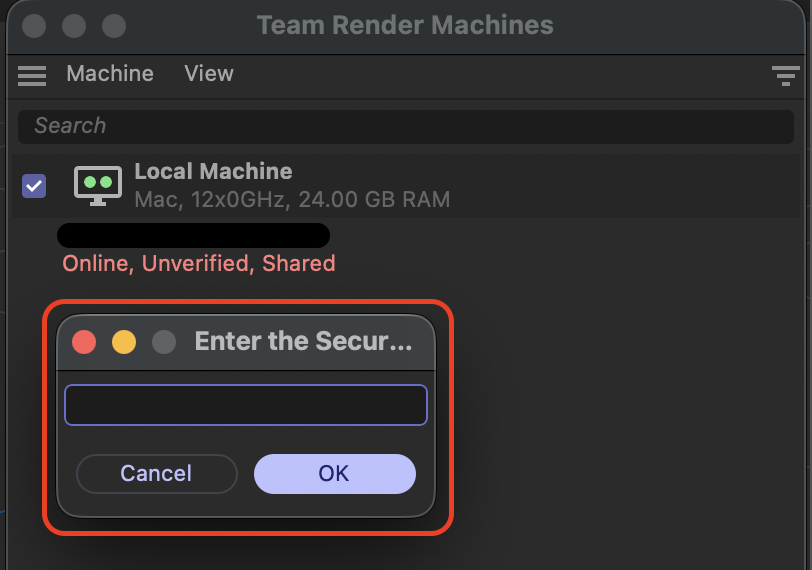Click the Mac hardware specs line
Viewport: 812px width, 570px height.
click(292, 199)
